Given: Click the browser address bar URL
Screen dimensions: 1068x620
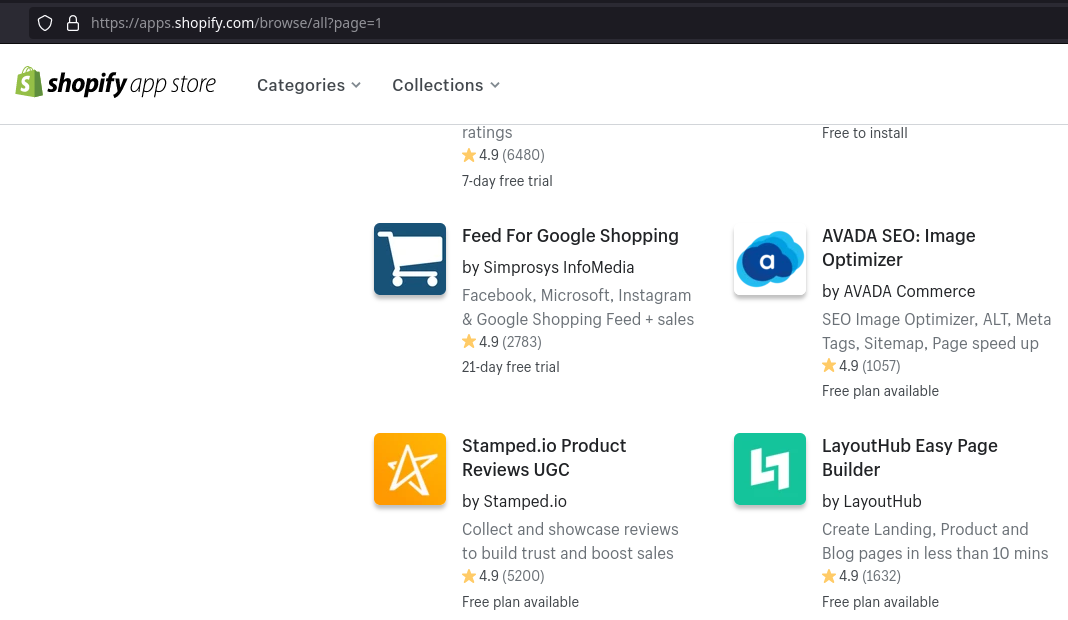Looking at the screenshot, I should [x=236, y=23].
